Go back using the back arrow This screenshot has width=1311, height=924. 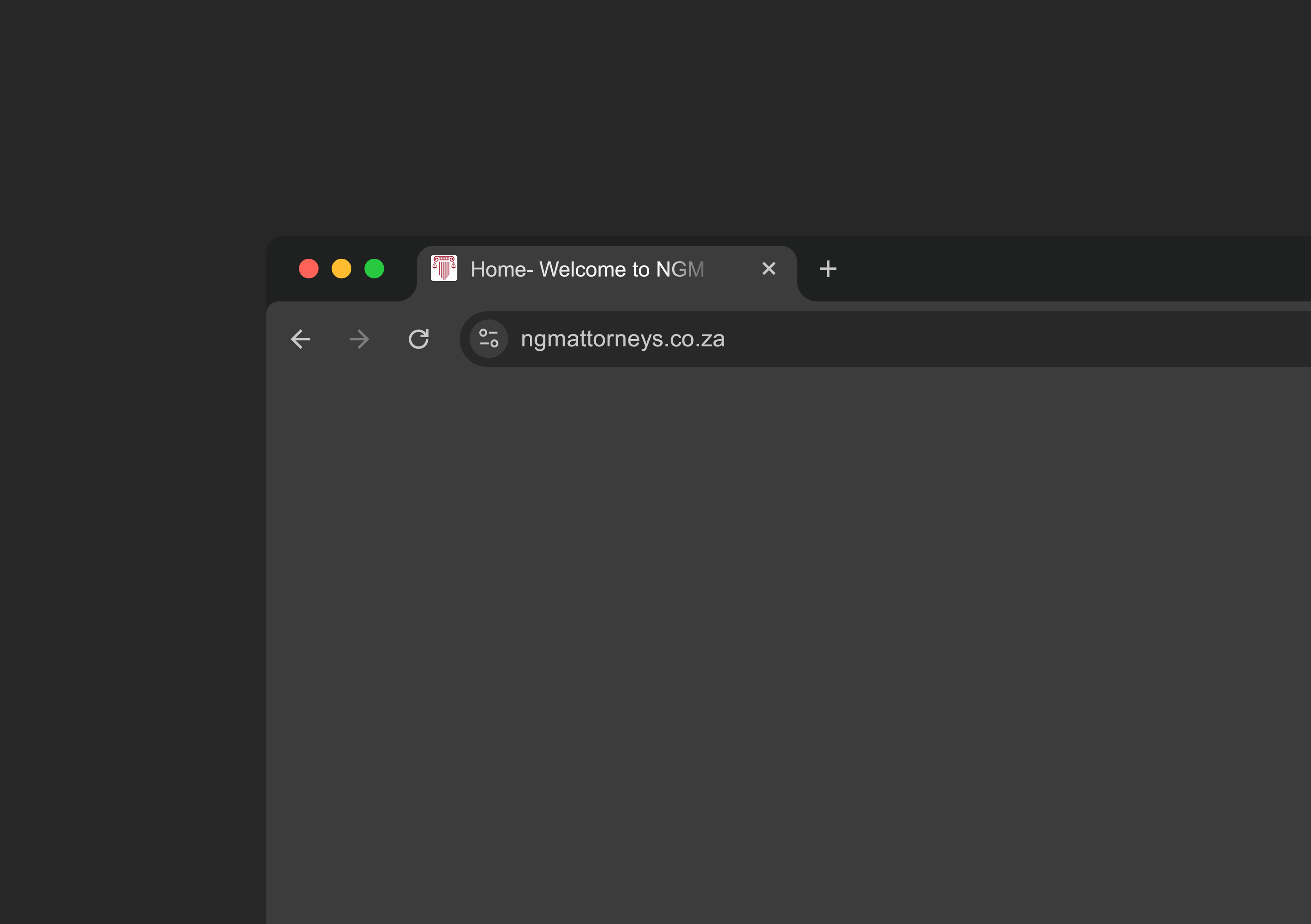[x=300, y=339]
